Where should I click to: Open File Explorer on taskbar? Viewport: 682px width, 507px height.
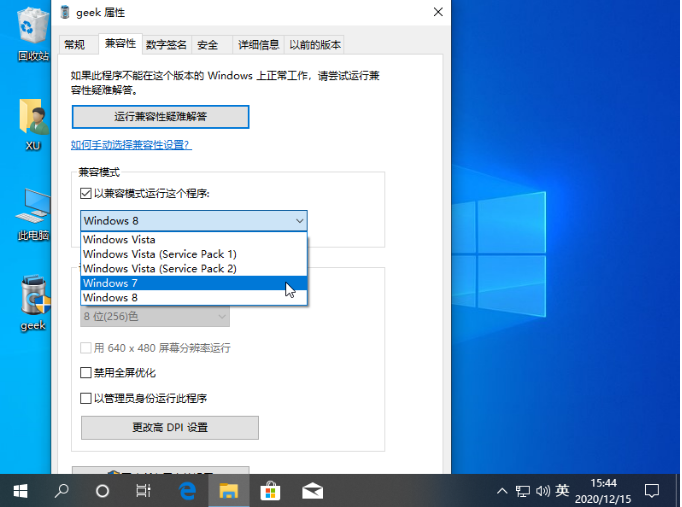tap(228, 491)
